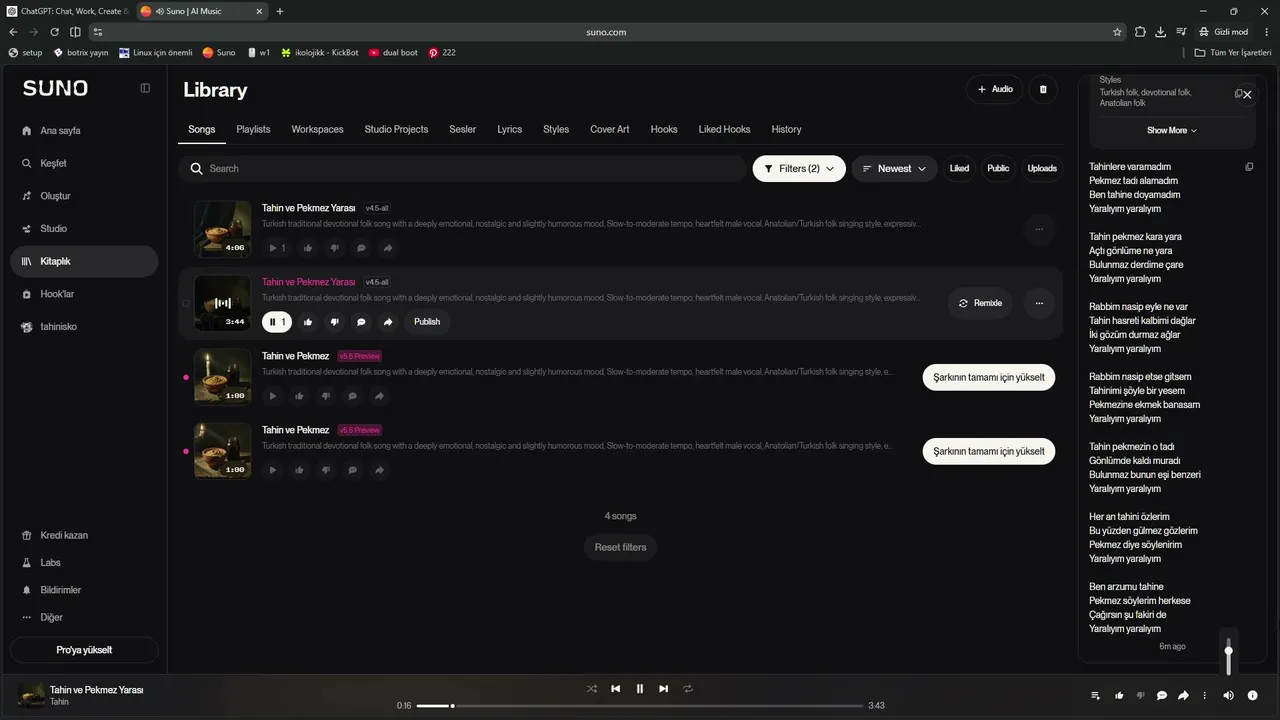Viewport: 1280px width, 720px height.
Task: Open the play queue in player bar
Action: (x=1095, y=696)
